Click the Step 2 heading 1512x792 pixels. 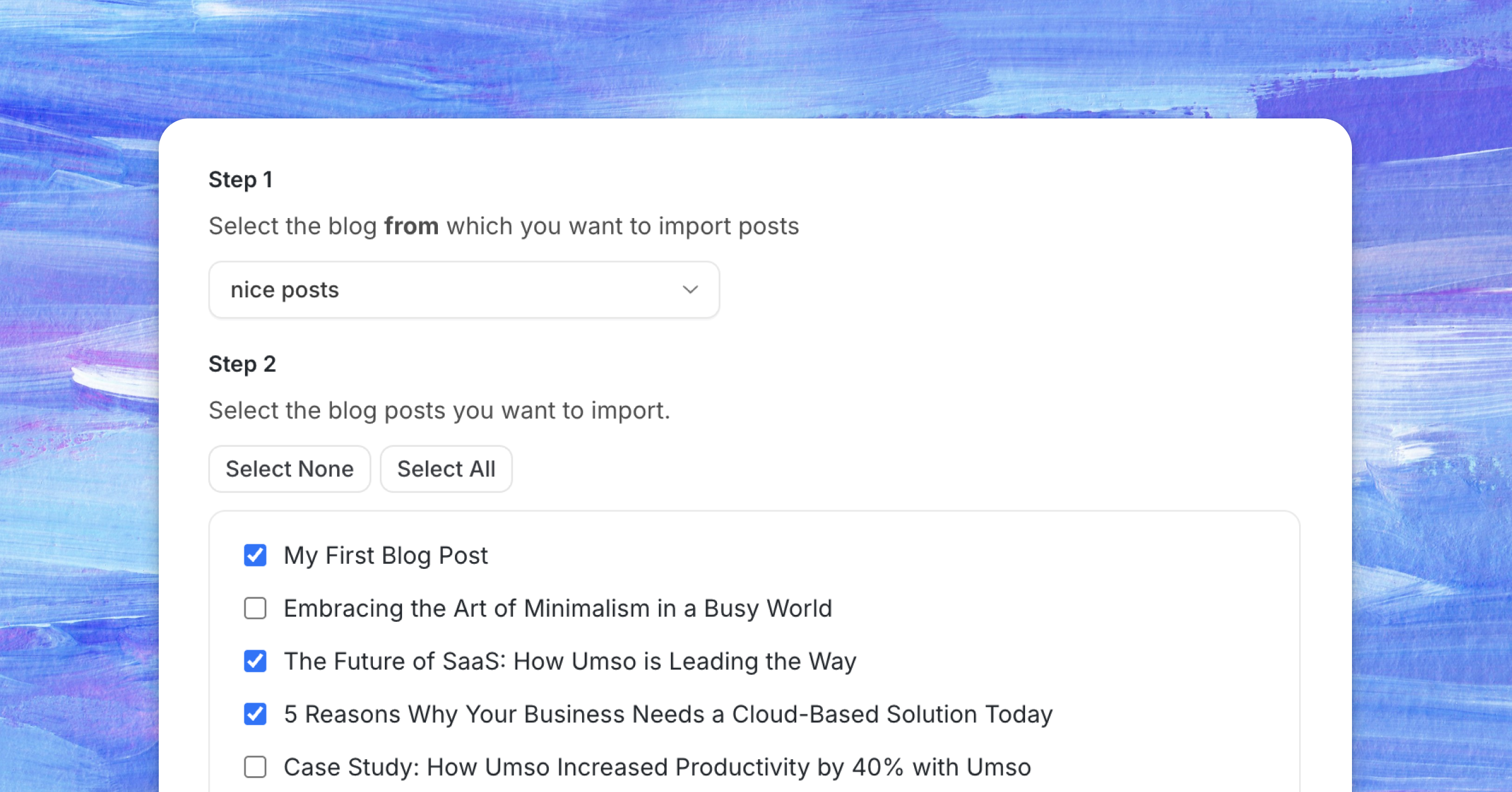(243, 364)
